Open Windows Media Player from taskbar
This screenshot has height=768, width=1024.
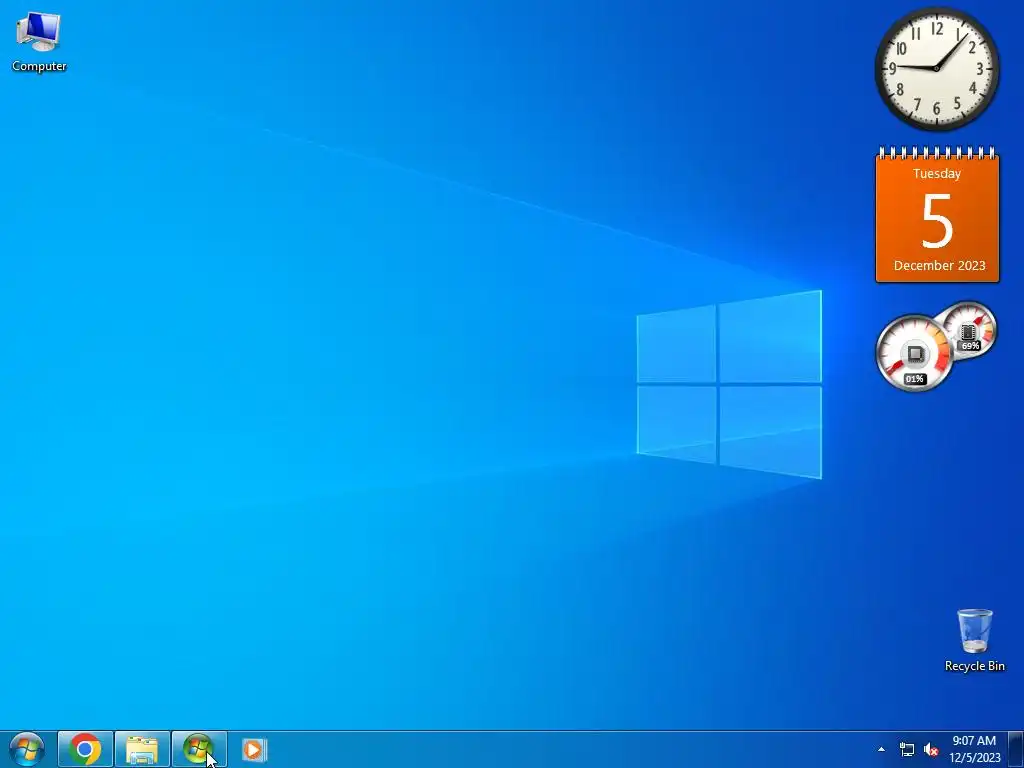click(253, 750)
